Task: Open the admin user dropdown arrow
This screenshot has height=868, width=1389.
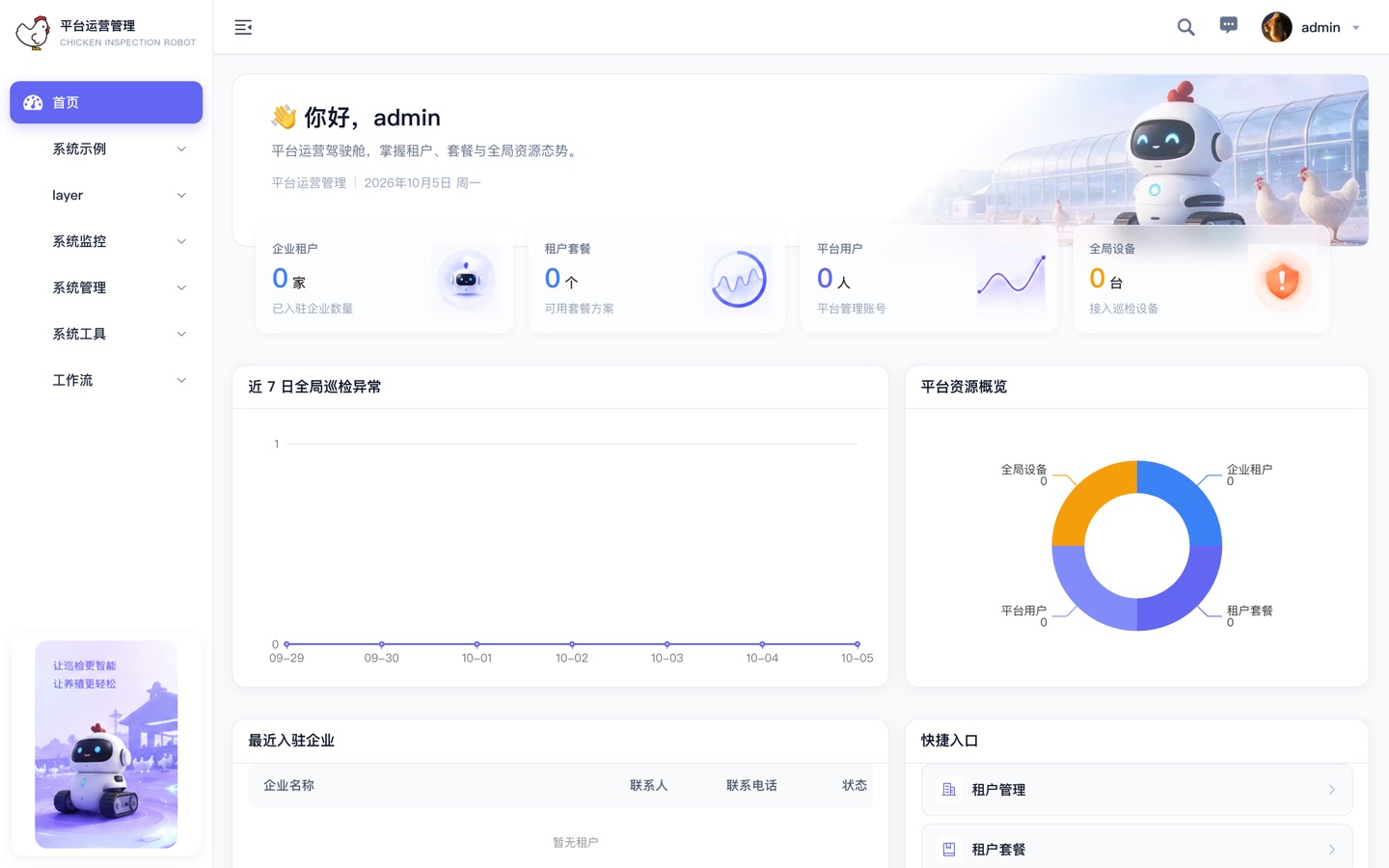Action: pos(1356,28)
